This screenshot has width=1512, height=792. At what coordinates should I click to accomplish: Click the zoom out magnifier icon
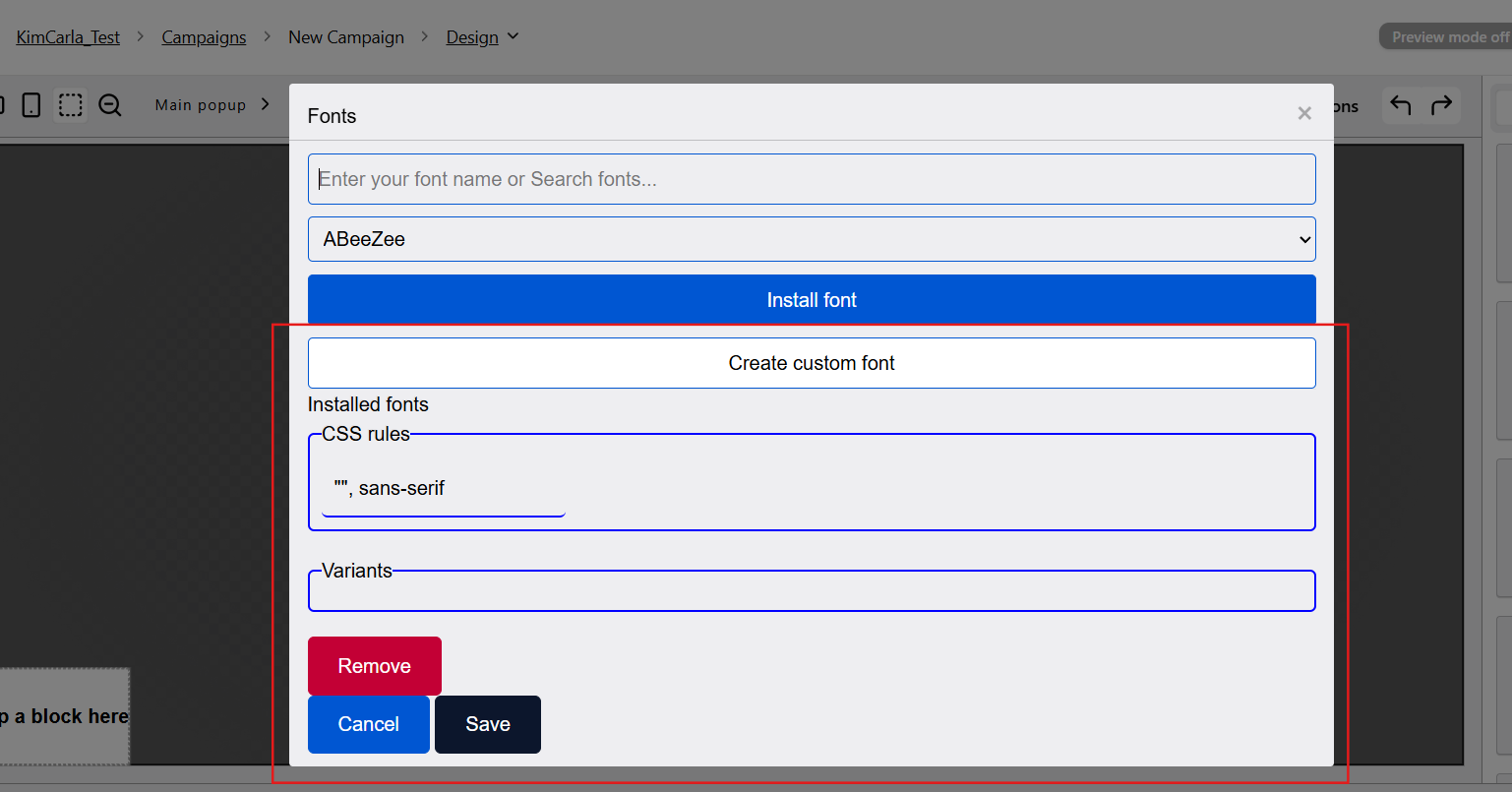(x=110, y=105)
